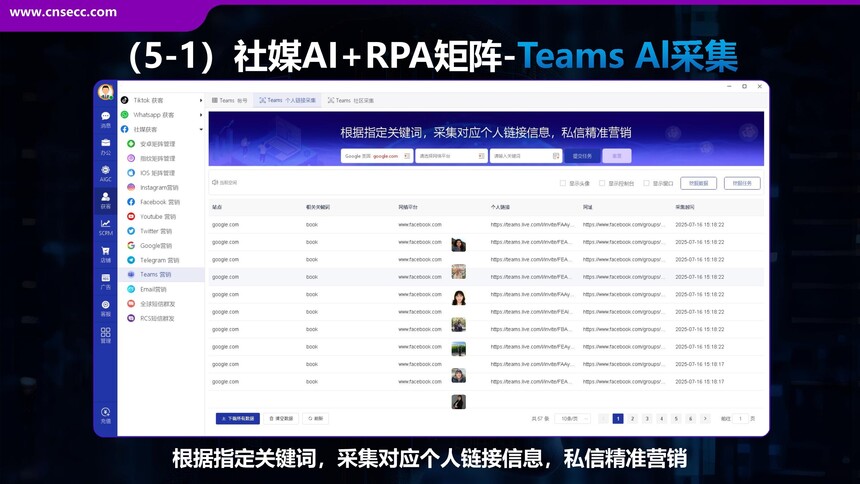Image resolution: width=860 pixels, height=484 pixels.
Task: Click the next page arrow
Action: (x=705, y=419)
